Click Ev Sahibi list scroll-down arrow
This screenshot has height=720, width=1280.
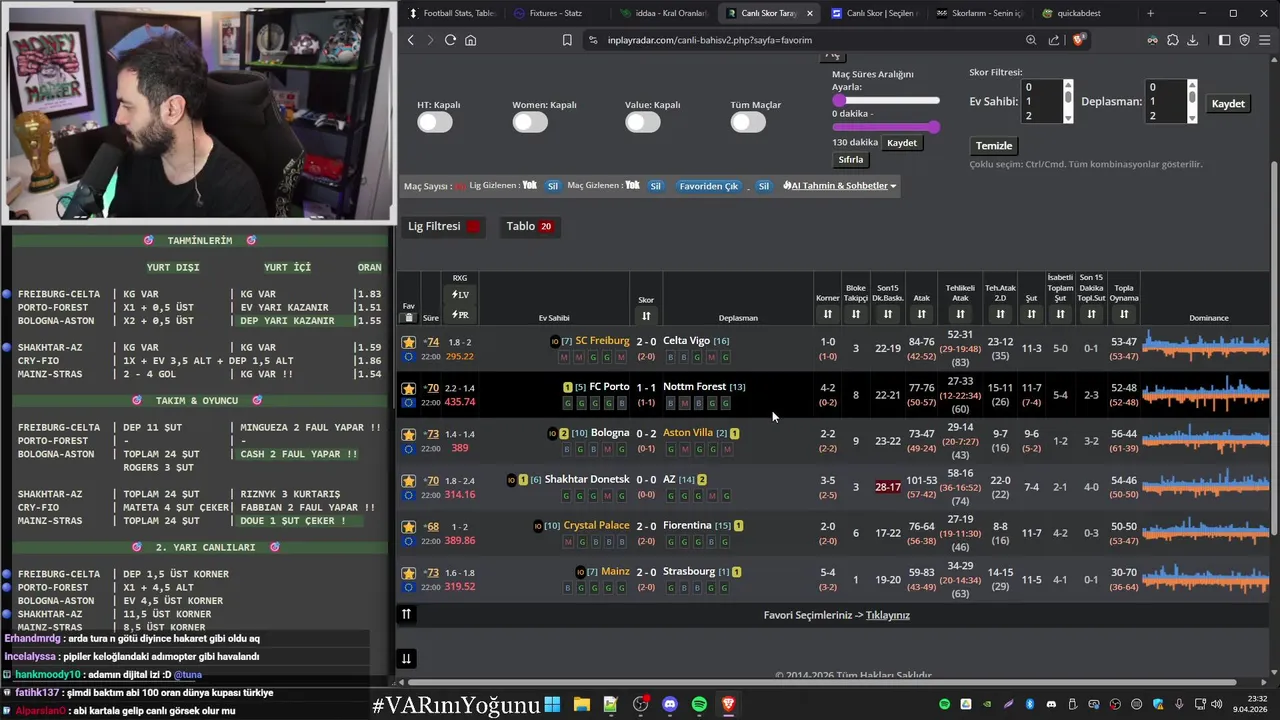1068,118
